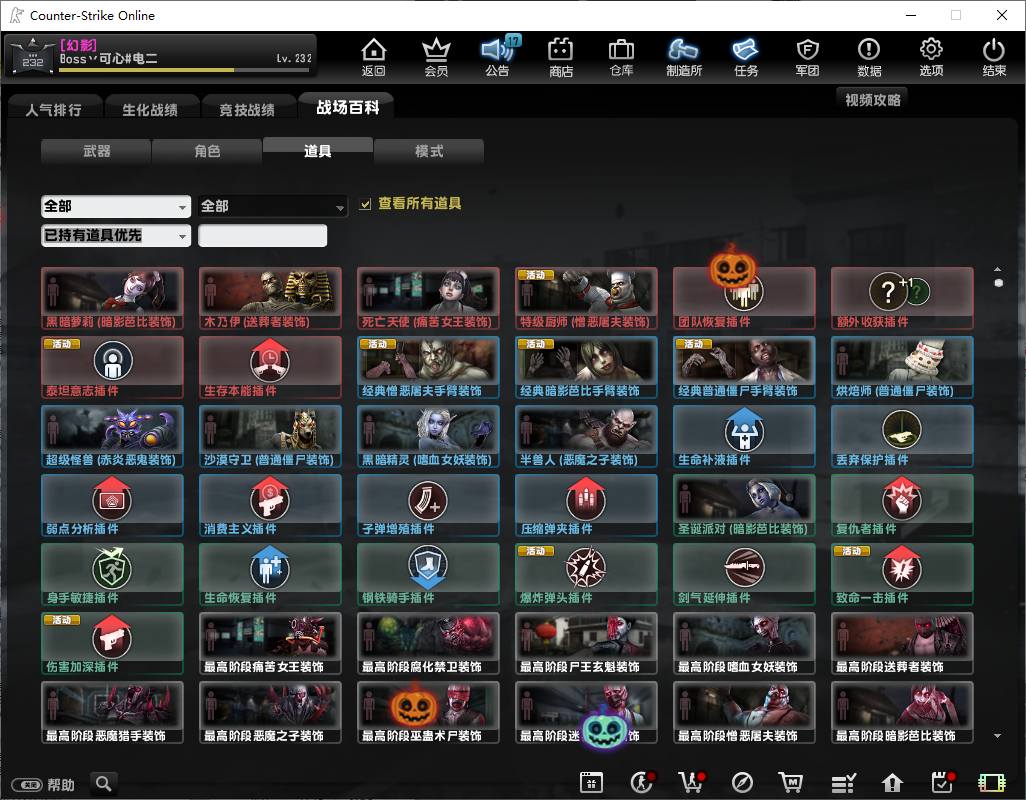Viewport: 1026px width, 800px height.
Task: Open the 制造所 crafting icon
Action: 684,57
